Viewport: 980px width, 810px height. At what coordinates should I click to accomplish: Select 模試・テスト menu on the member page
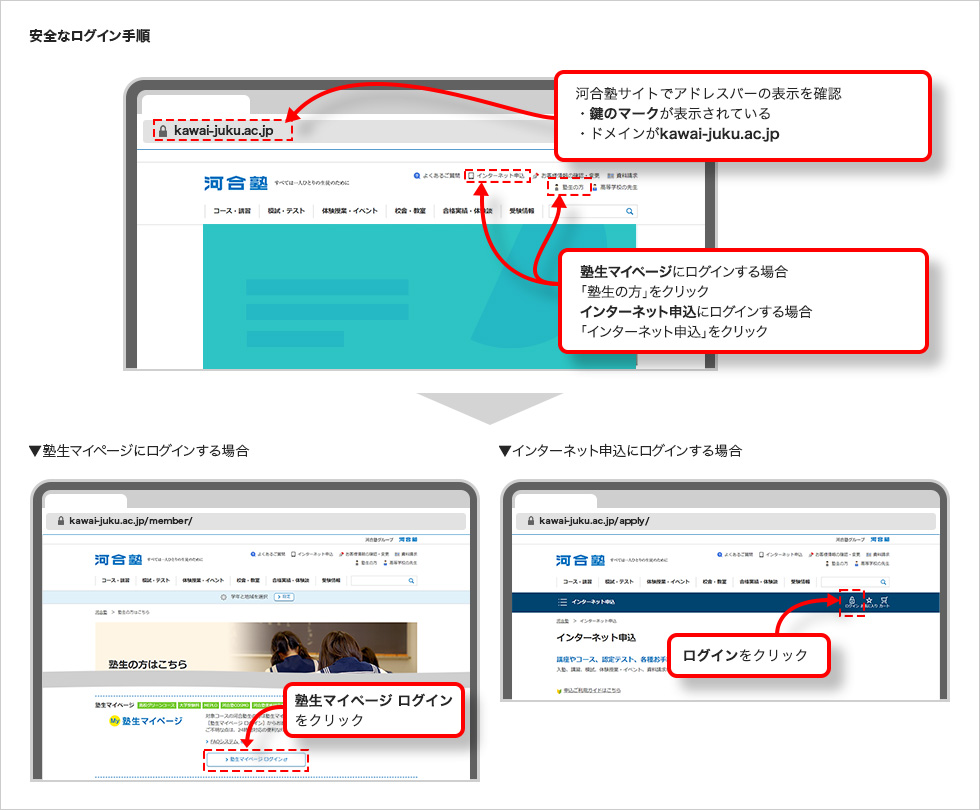[156, 581]
